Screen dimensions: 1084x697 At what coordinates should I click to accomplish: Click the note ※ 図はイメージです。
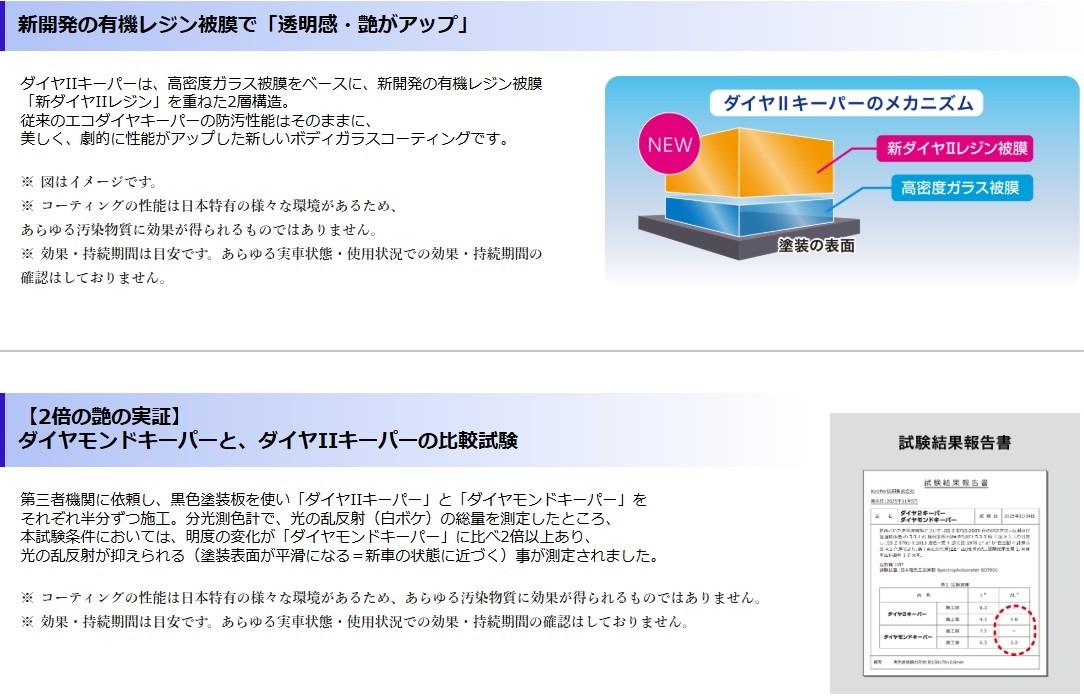pos(91,182)
